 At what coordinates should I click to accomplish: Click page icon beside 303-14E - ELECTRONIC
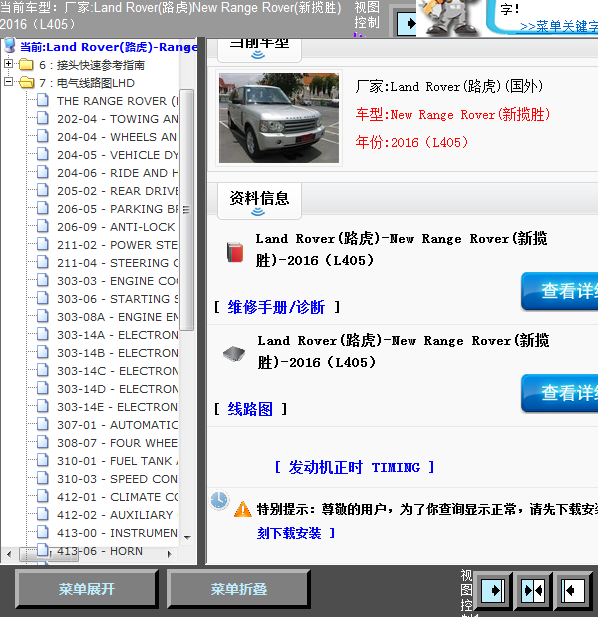coord(43,406)
